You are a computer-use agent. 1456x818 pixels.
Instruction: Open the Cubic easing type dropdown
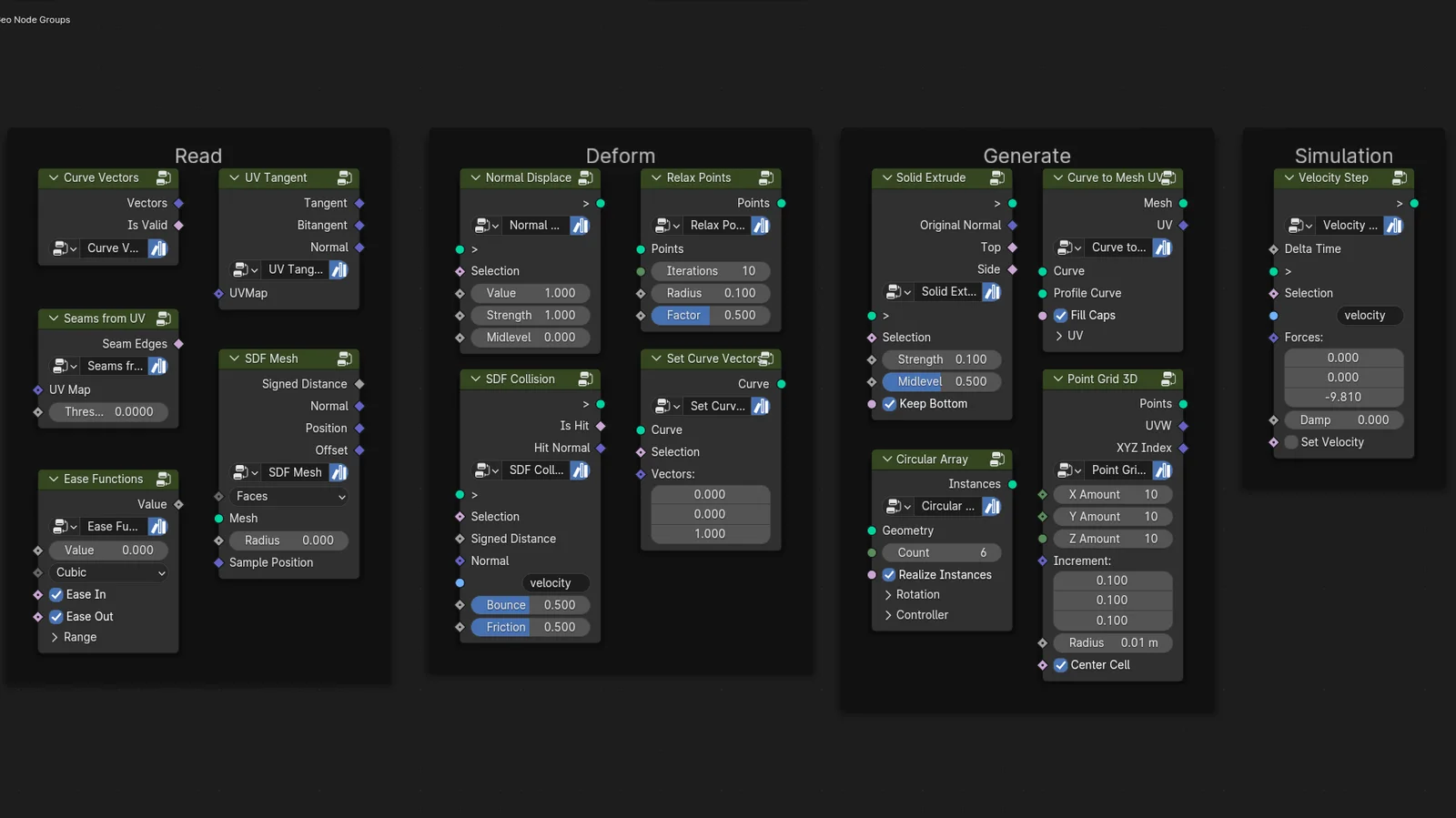[109, 573]
